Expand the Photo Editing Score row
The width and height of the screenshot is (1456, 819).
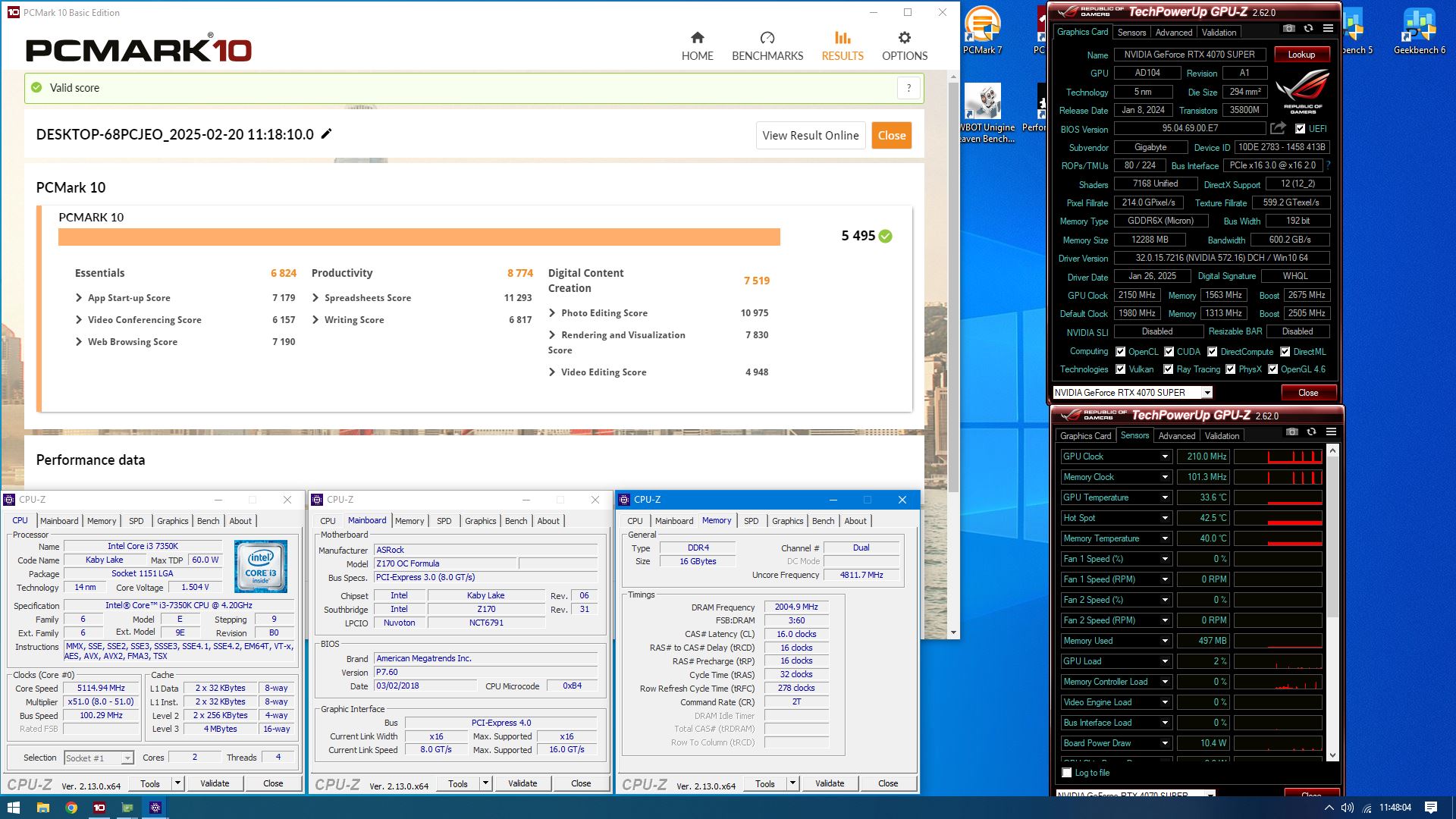pyautogui.click(x=552, y=313)
